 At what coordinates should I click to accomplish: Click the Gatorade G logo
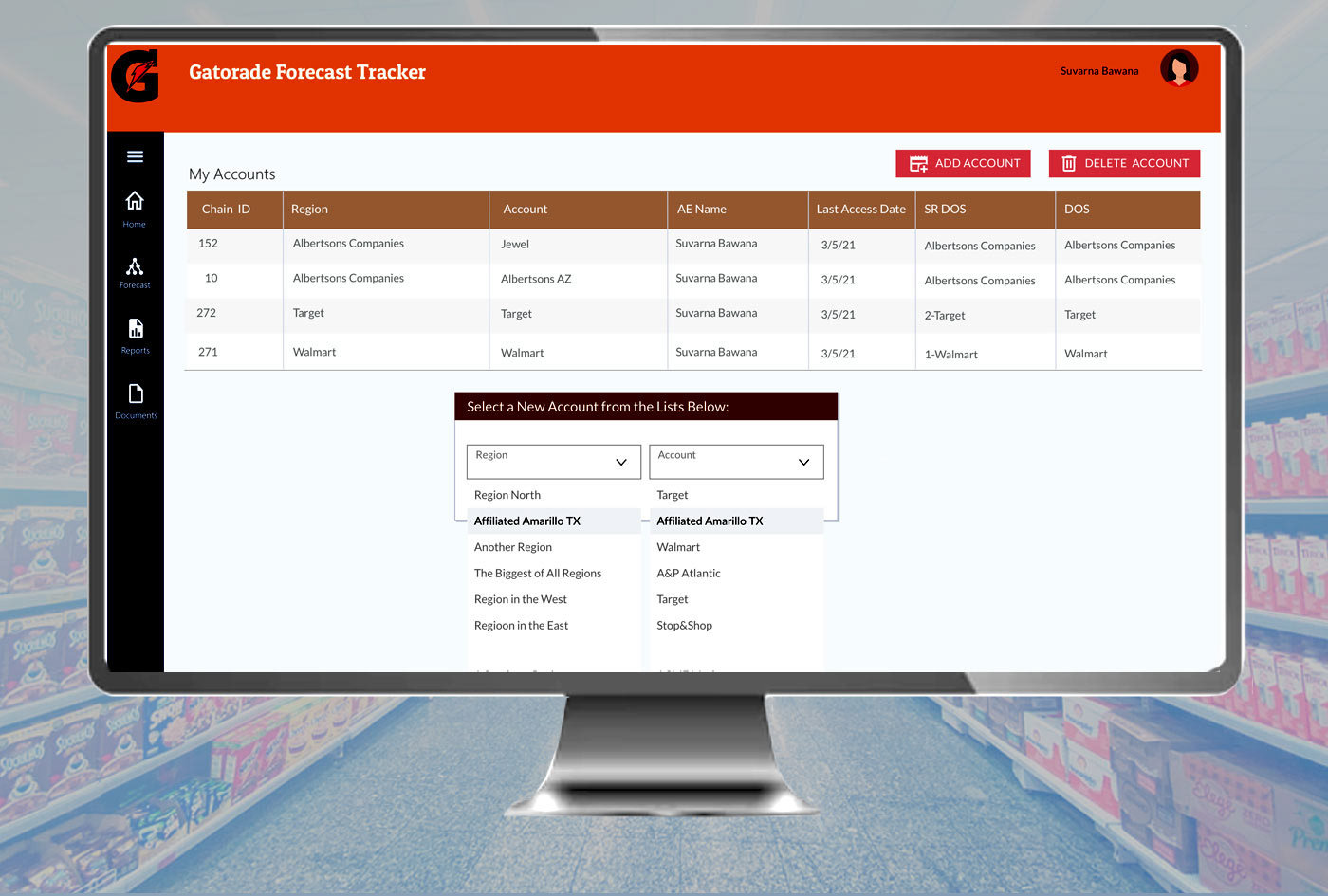135,76
